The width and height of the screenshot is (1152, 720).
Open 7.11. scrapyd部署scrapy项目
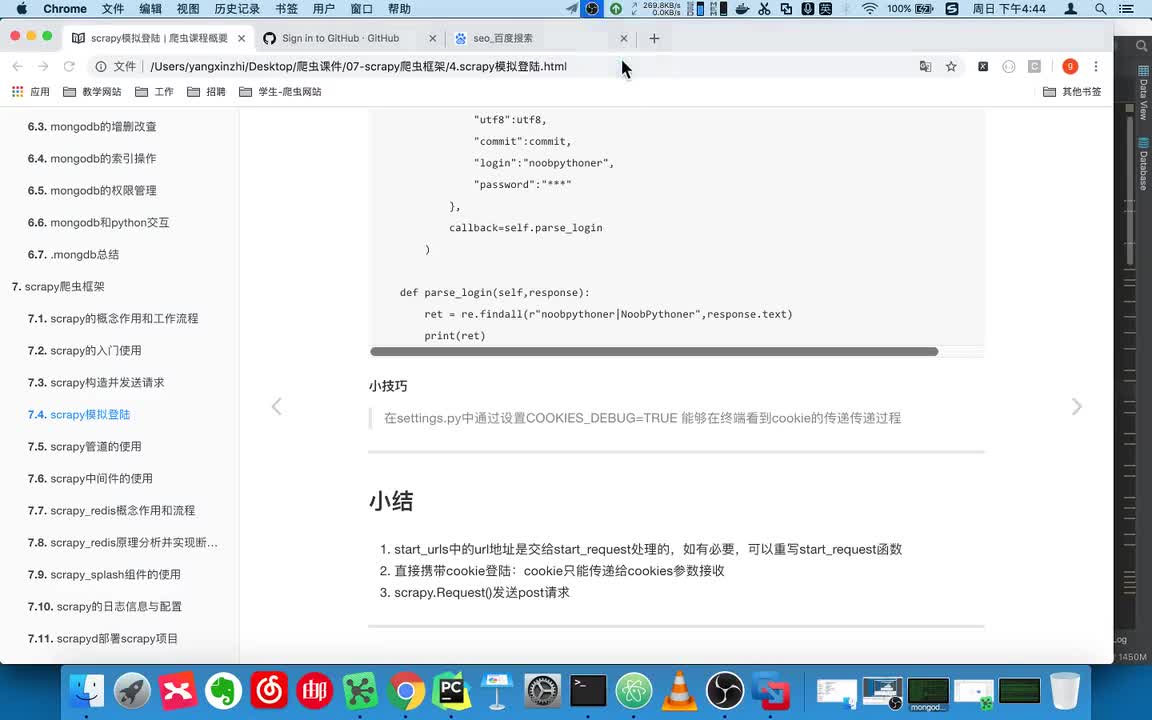point(103,638)
